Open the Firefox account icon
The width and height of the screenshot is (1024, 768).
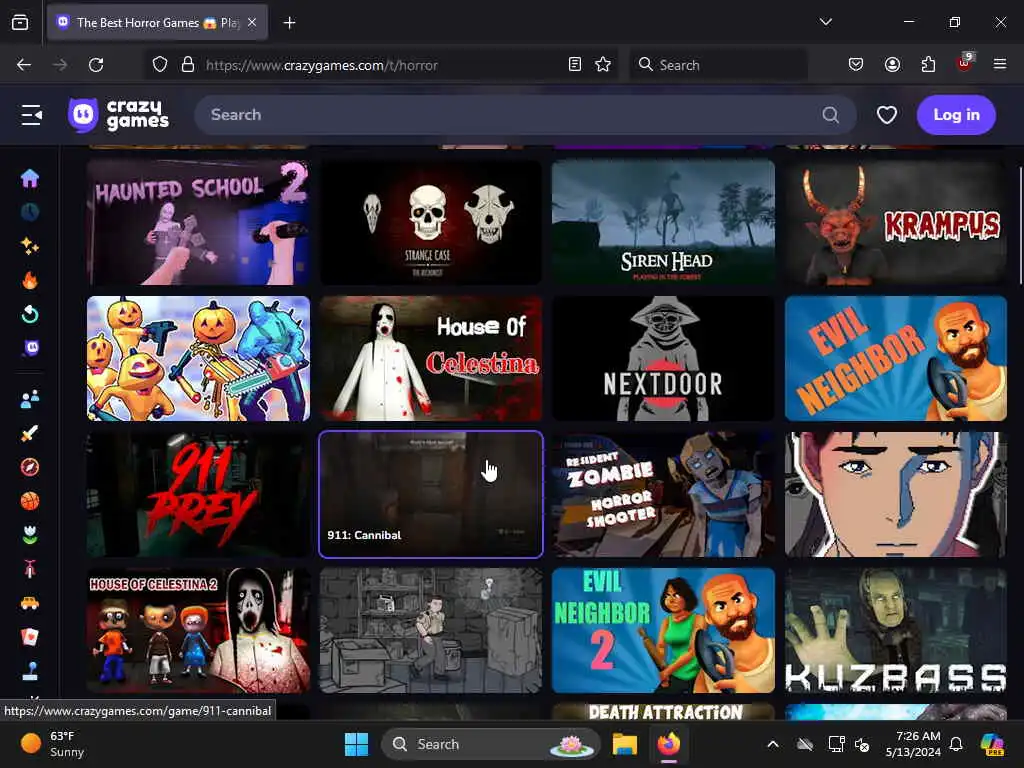pos(892,65)
